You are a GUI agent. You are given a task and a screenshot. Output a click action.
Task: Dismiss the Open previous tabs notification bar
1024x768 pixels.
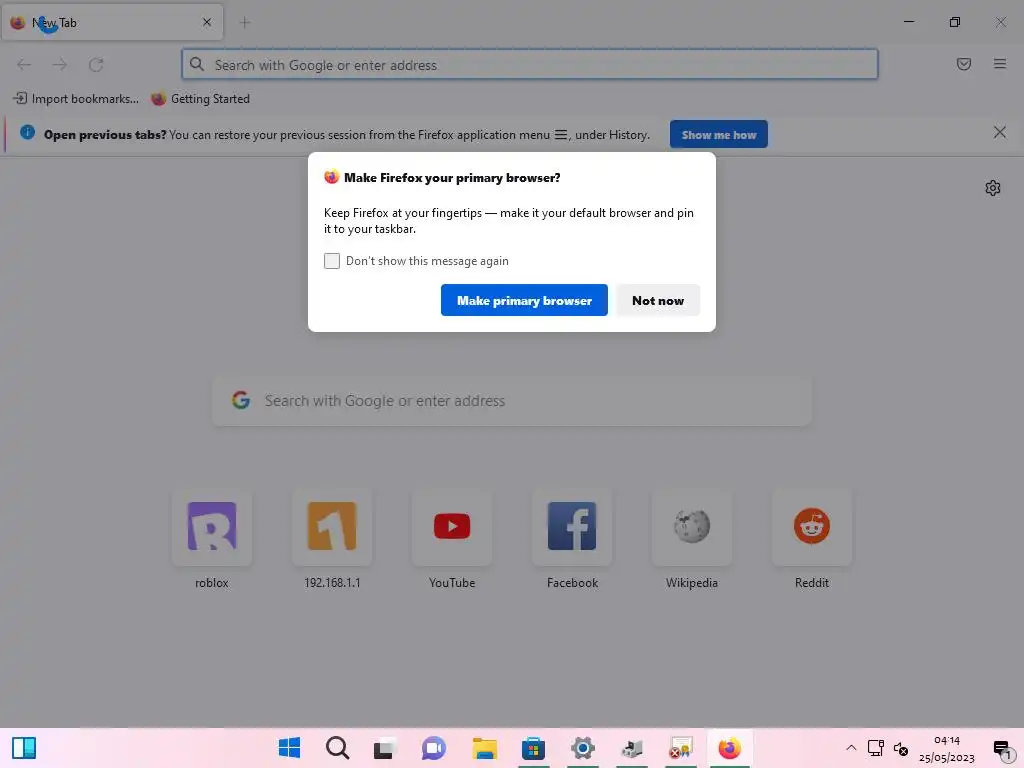point(1000,133)
